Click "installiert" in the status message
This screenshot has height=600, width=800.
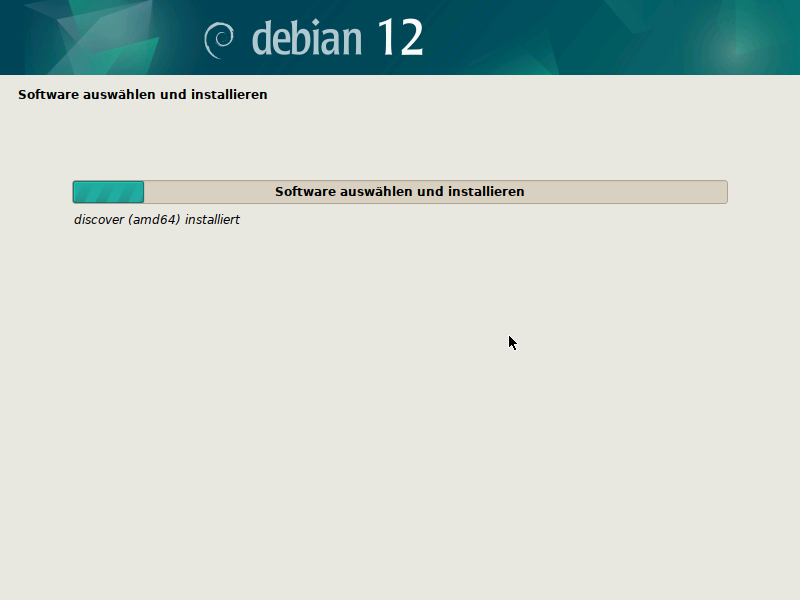212,220
